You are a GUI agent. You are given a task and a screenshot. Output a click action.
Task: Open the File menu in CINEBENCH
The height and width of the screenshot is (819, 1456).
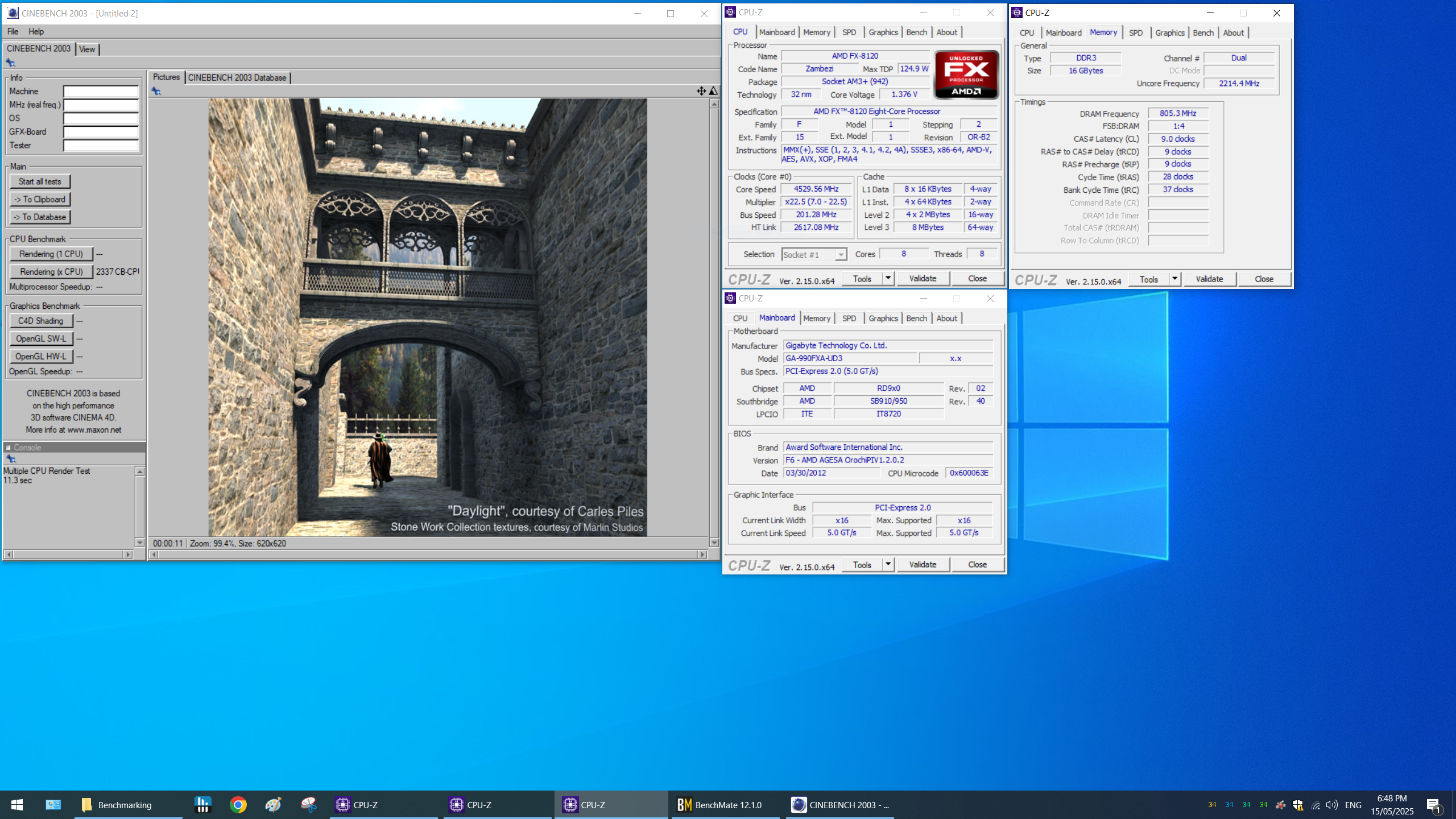point(13,31)
